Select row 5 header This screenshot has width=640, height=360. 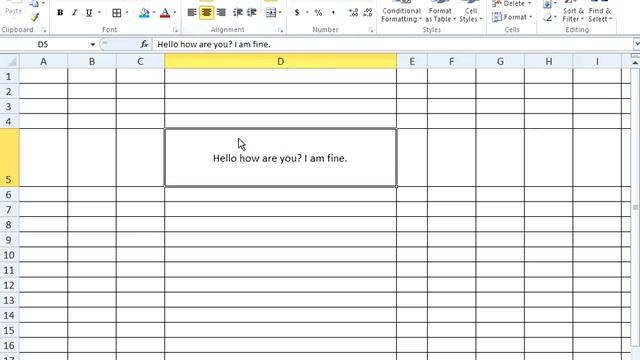pos(9,158)
